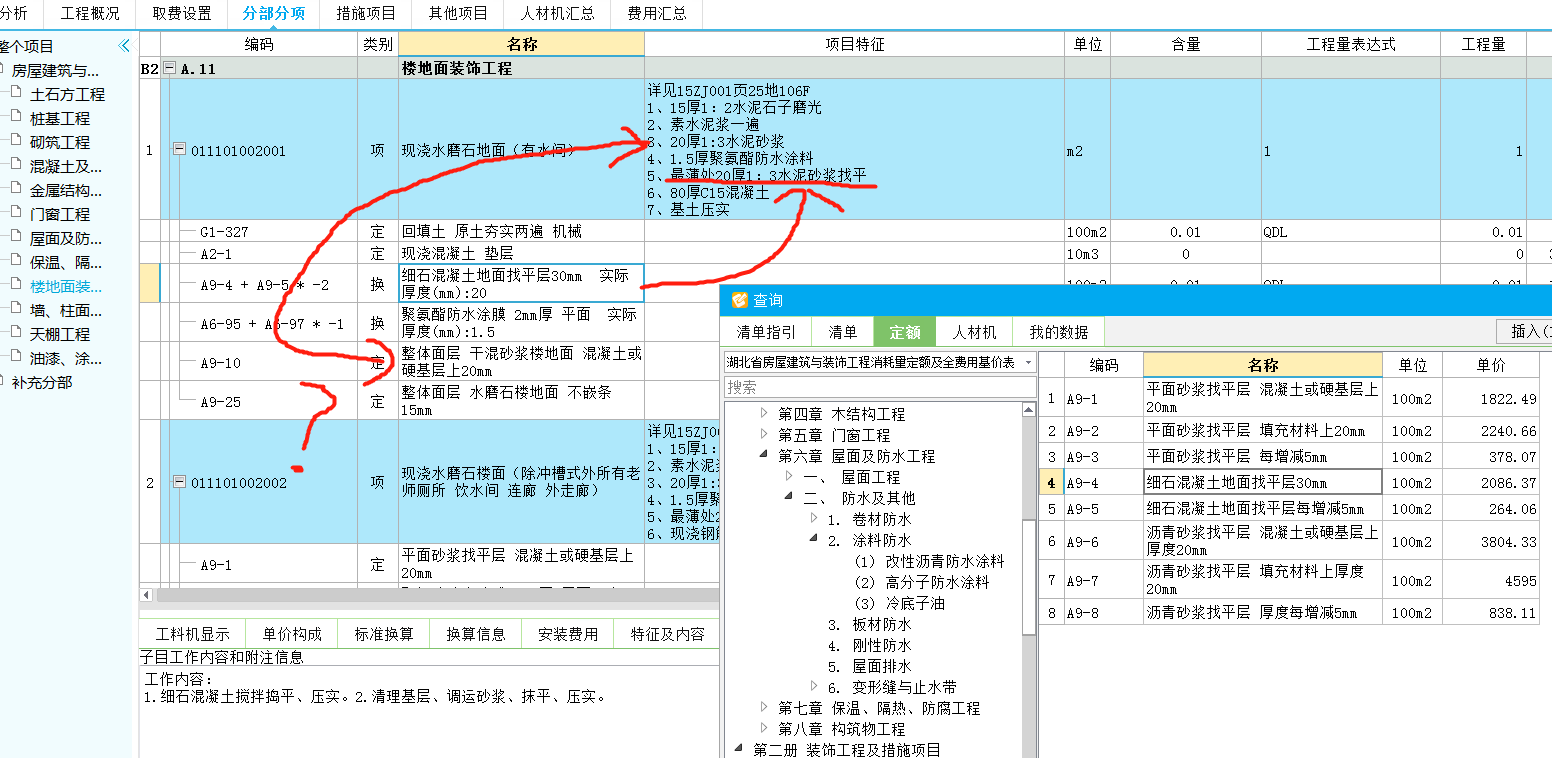Collapse 2. 涂料防水 node

(x=814, y=540)
